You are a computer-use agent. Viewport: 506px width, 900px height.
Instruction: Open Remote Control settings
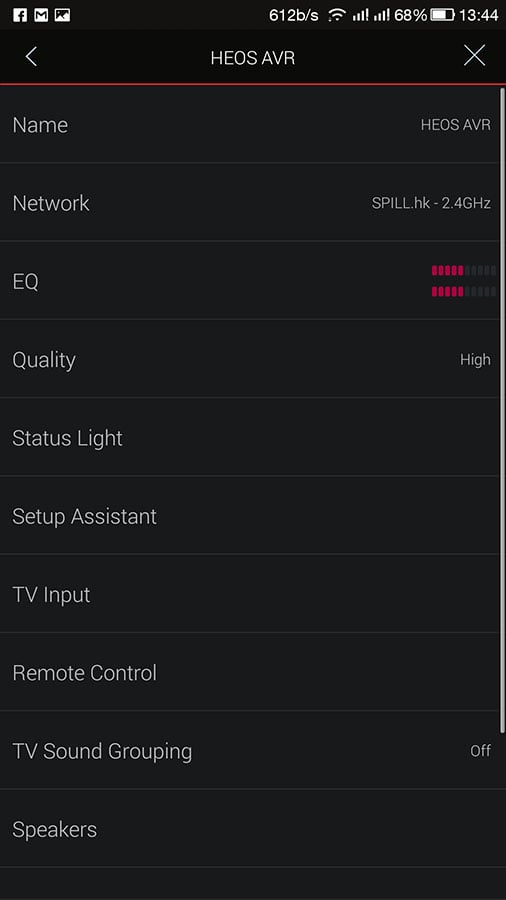pos(250,672)
